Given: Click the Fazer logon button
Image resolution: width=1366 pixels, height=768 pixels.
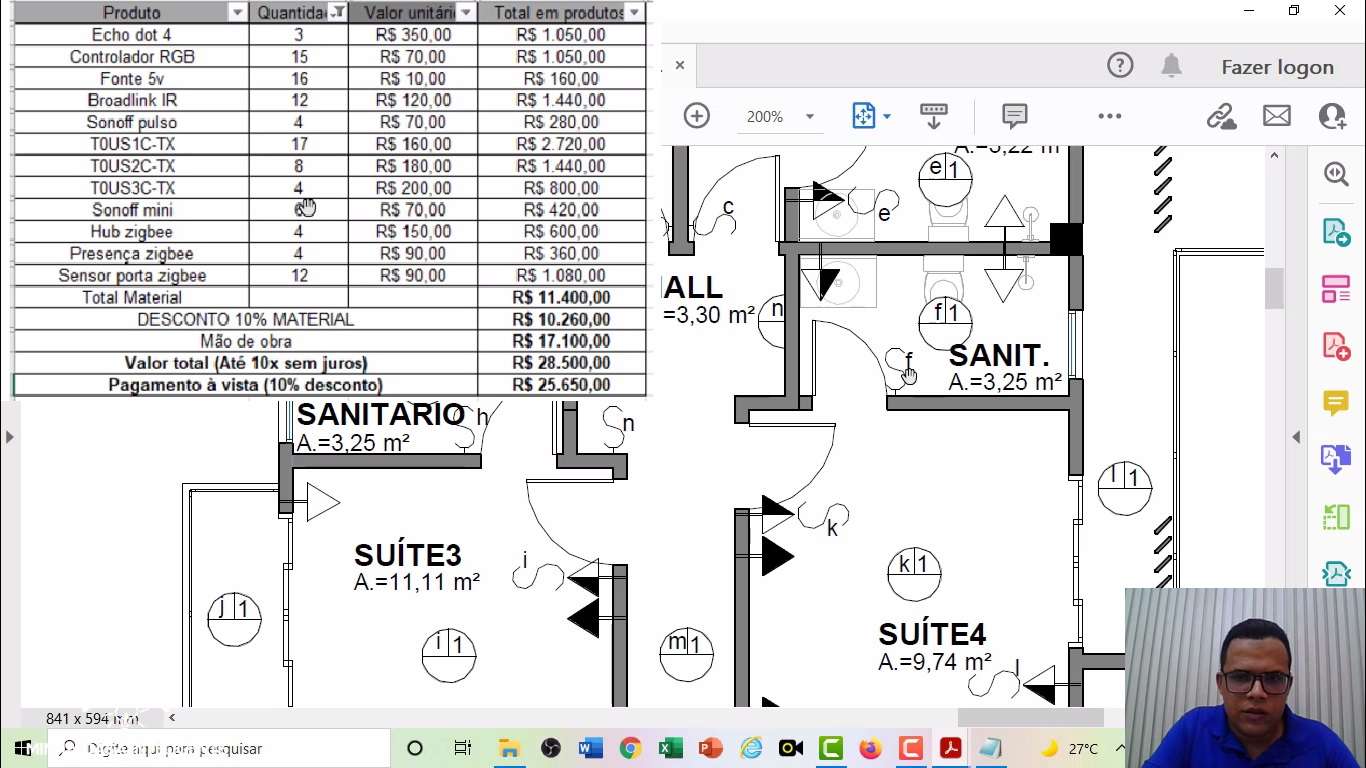Looking at the screenshot, I should pyautogui.click(x=1277, y=67).
